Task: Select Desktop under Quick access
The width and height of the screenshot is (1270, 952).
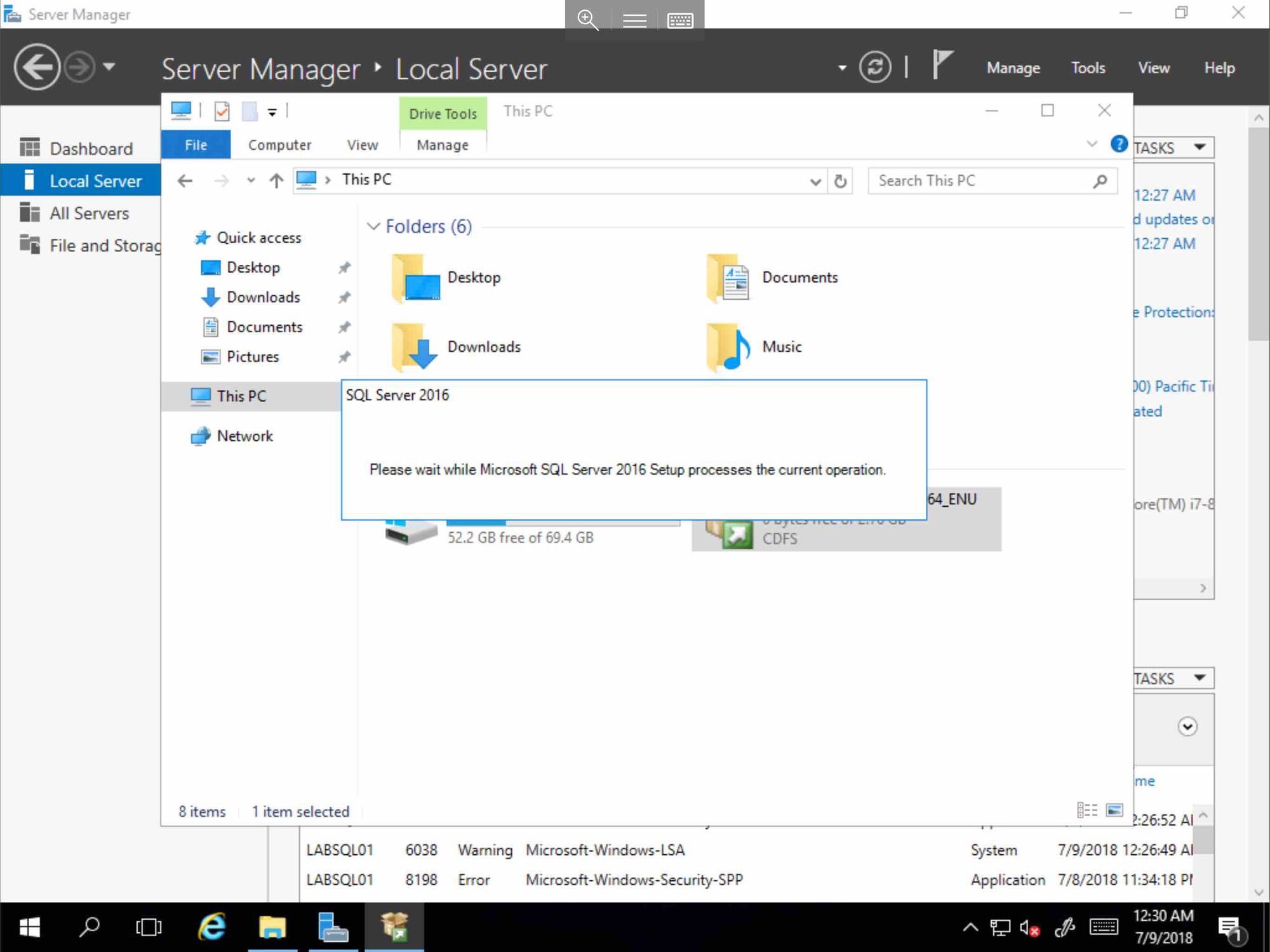Action: coord(253,267)
